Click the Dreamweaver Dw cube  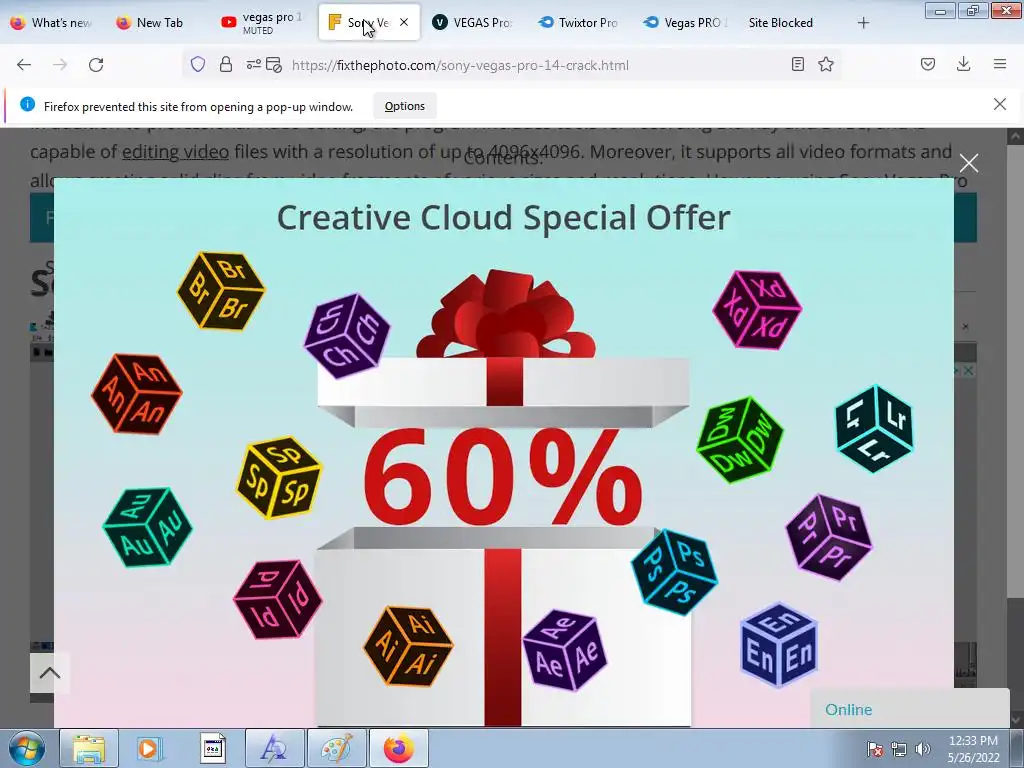(740, 440)
